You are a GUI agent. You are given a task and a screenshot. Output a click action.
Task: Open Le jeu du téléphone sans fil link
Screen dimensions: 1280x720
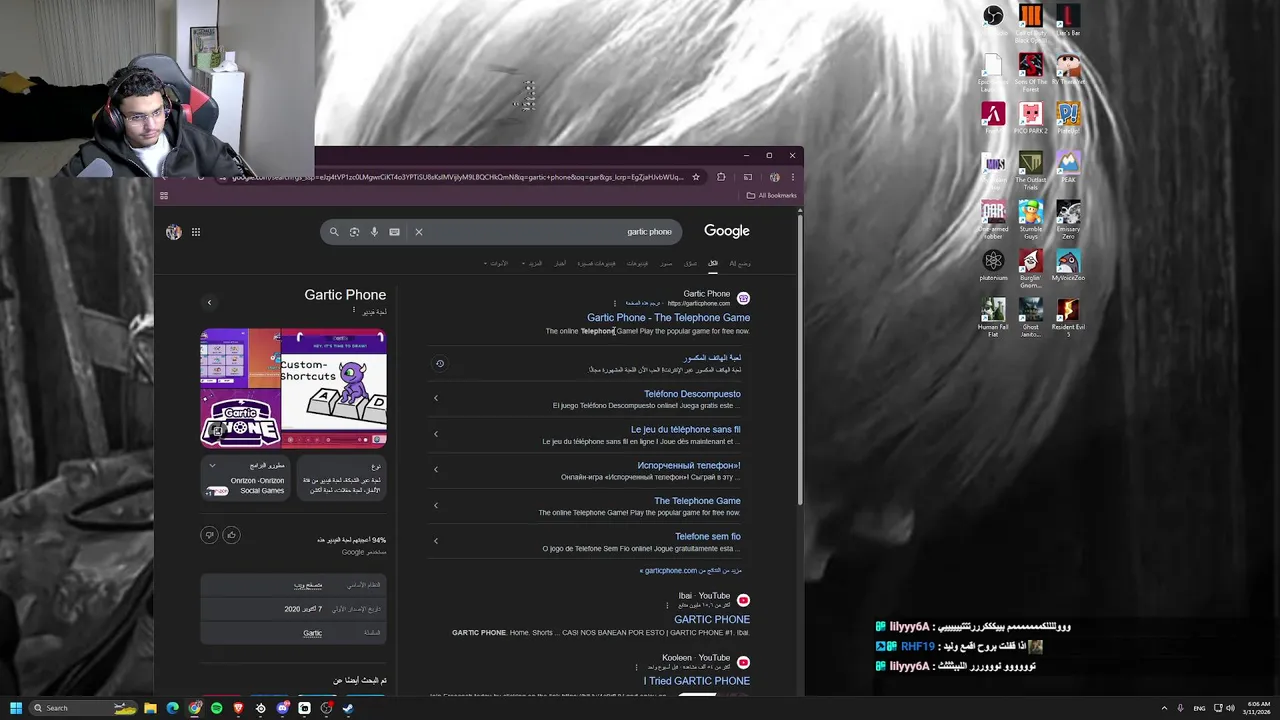coord(685,430)
